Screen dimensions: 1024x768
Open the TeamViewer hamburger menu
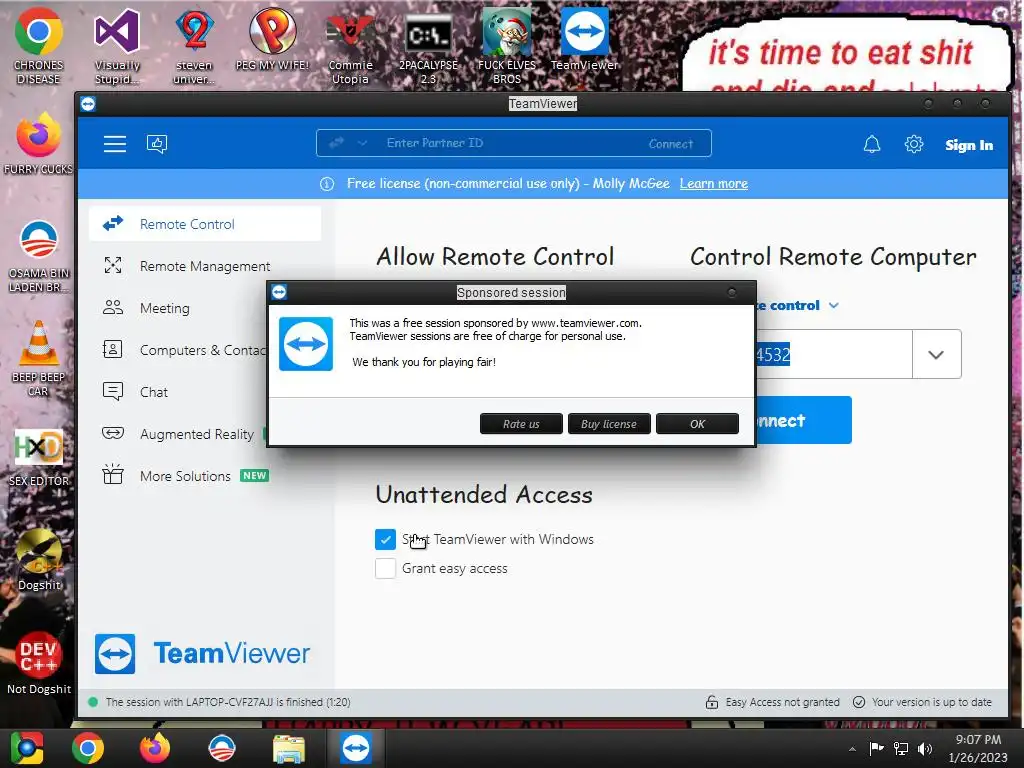115,144
